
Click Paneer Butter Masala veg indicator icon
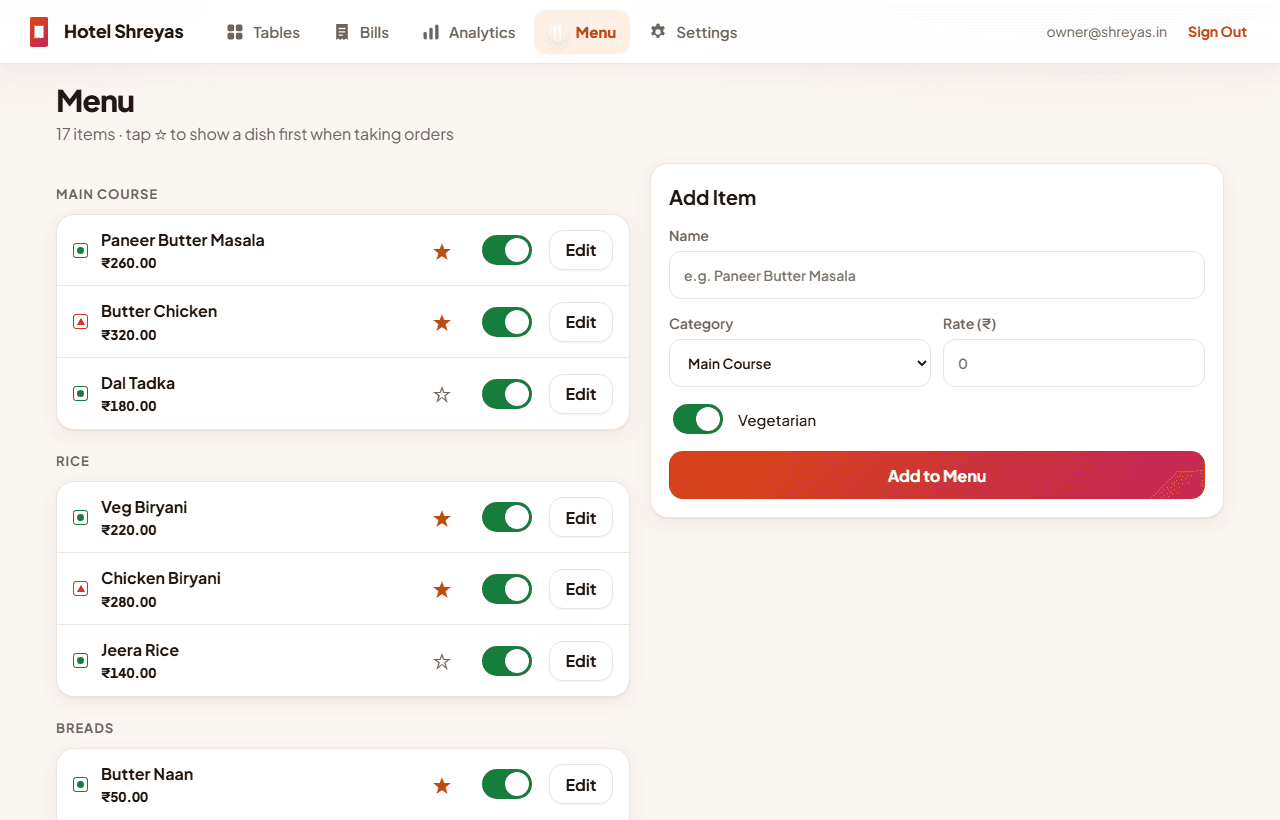[81, 250]
